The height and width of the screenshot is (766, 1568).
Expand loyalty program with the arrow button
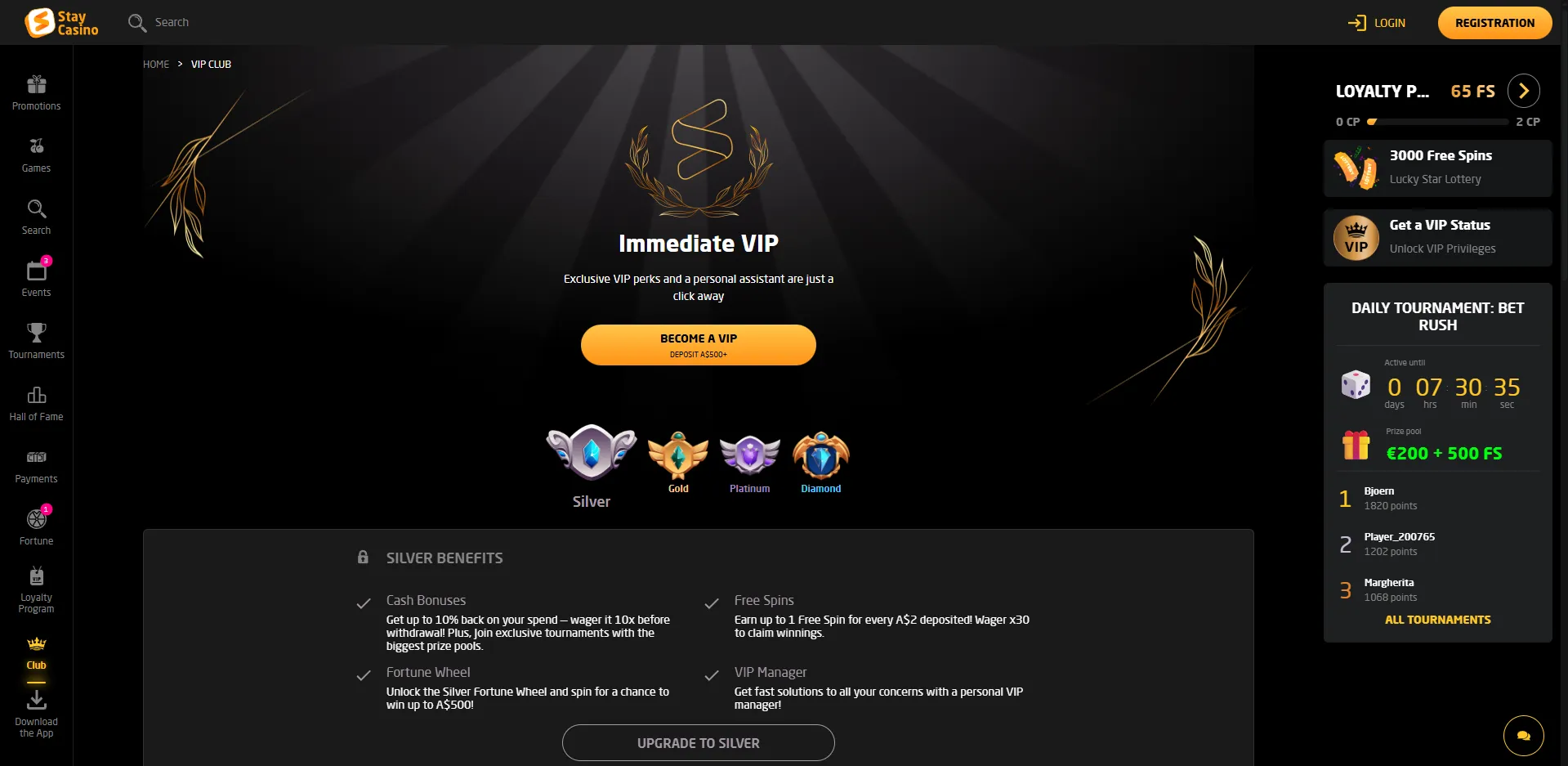coord(1523,91)
